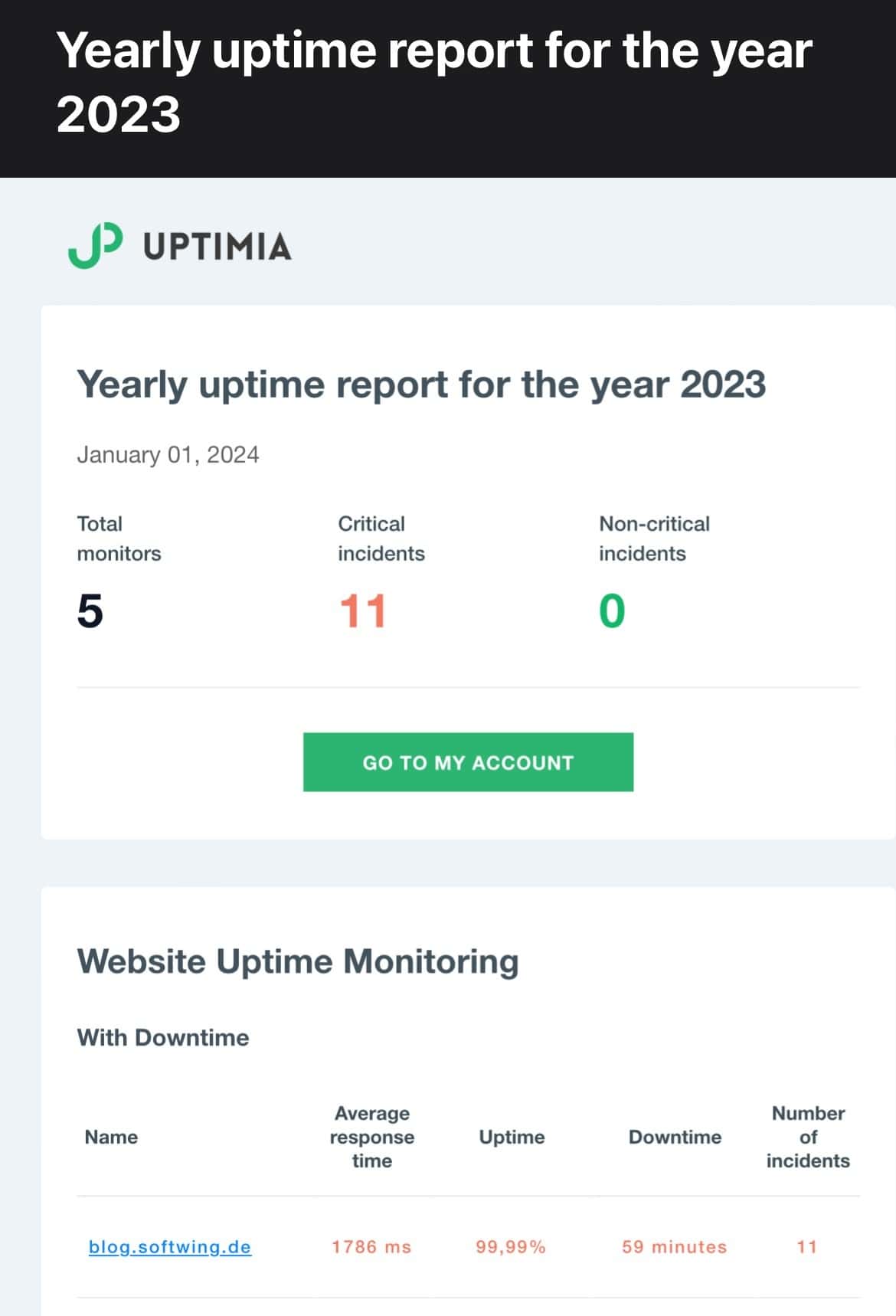
Task: Click the Uptime column header
Action: point(512,1137)
